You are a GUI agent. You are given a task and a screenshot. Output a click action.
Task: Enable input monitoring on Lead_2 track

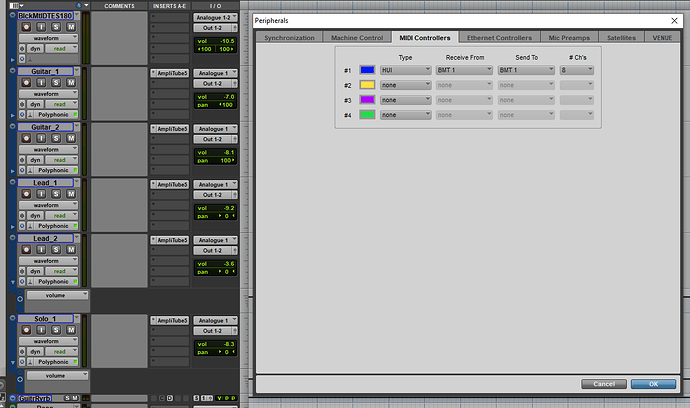(41, 250)
